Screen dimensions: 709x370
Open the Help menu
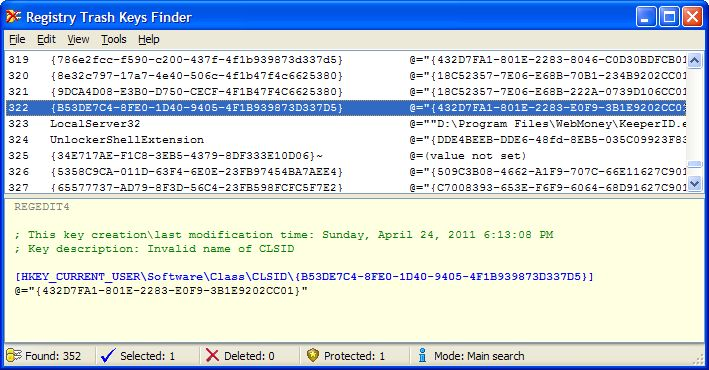149,39
